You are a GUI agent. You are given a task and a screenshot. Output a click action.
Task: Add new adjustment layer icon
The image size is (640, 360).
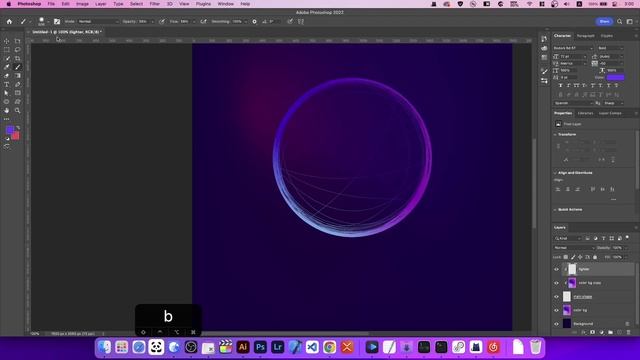tap(602, 332)
